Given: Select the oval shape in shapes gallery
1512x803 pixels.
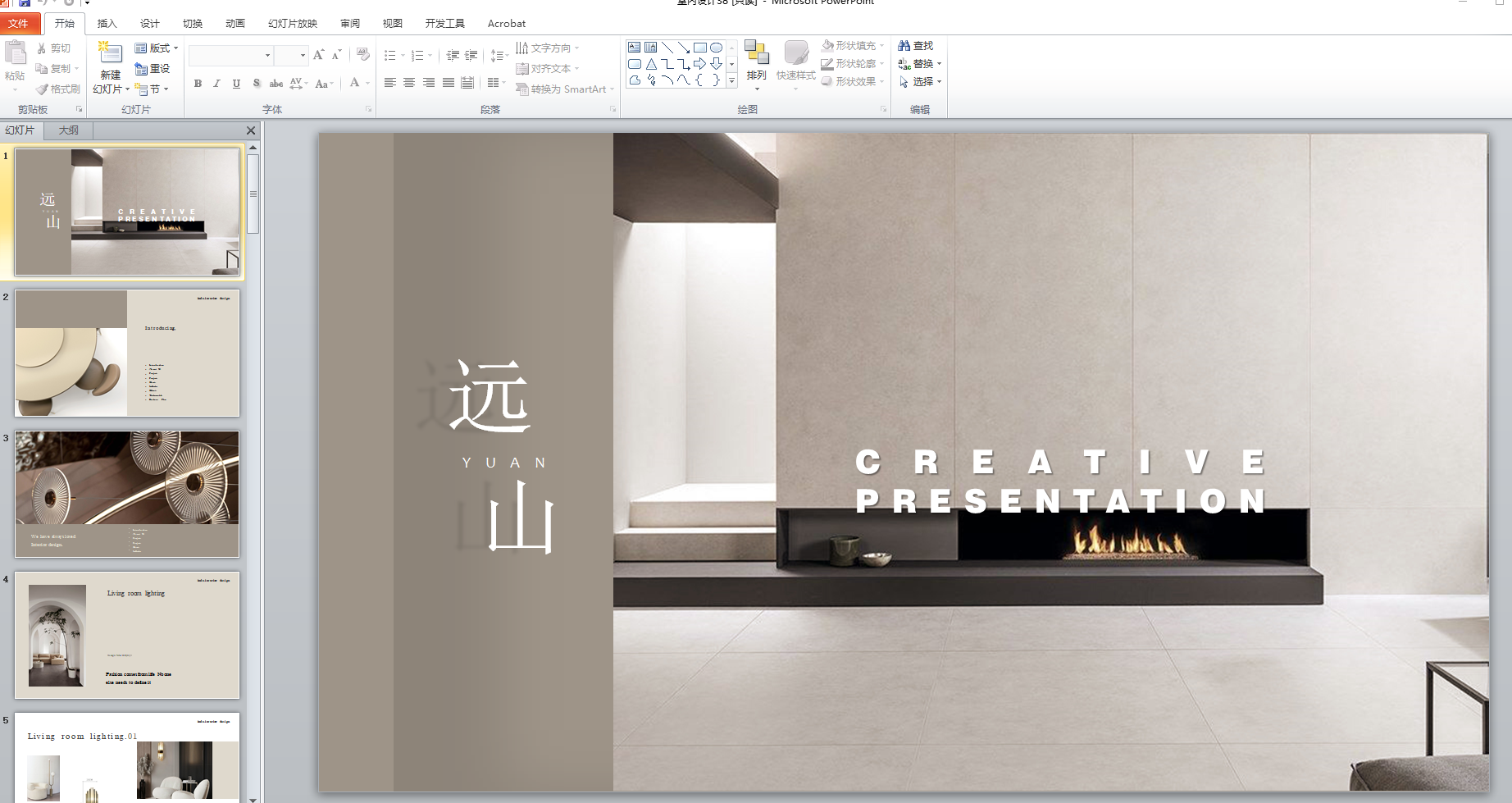Looking at the screenshot, I should [716, 48].
